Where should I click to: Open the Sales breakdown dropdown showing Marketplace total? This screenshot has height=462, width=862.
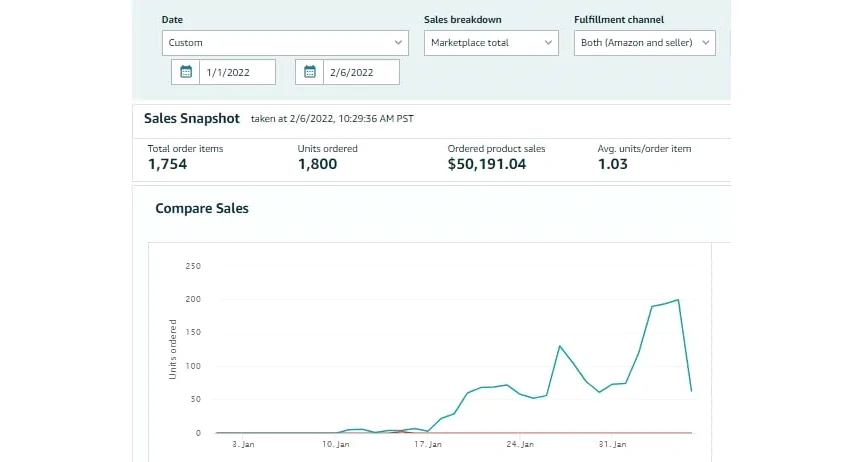pyautogui.click(x=491, y=43)
